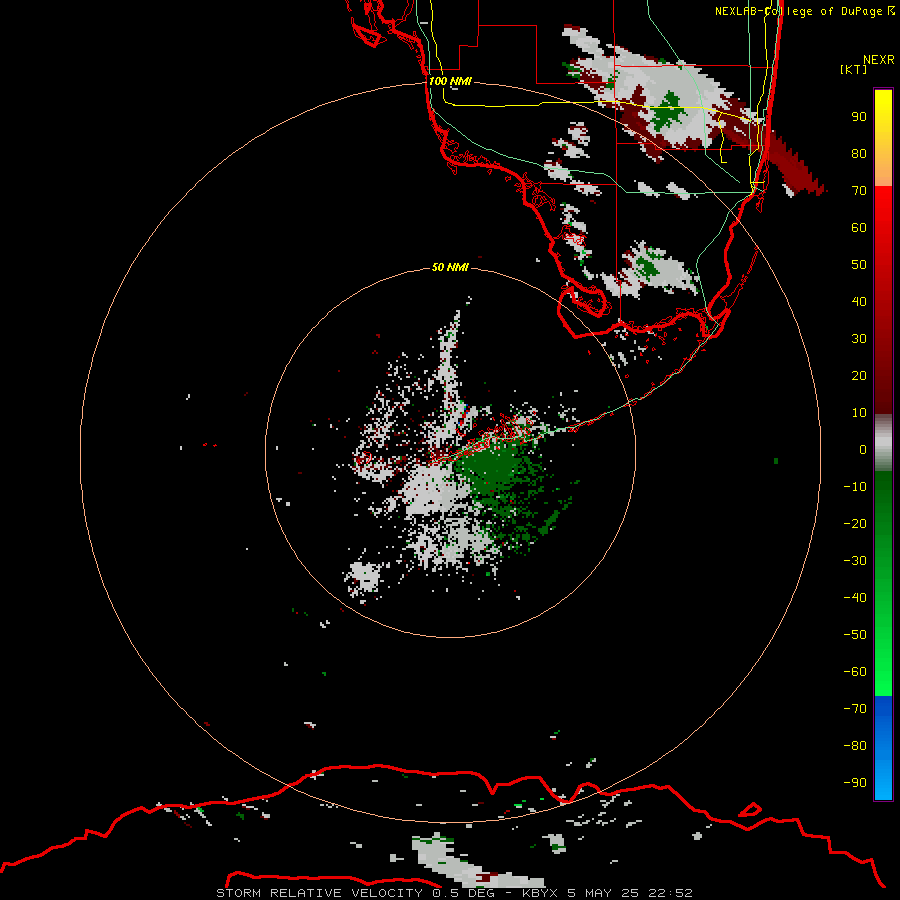Click the positive 80 knot scale label
Viewport: 900px width, 900px height.
[x=859, y=153]
